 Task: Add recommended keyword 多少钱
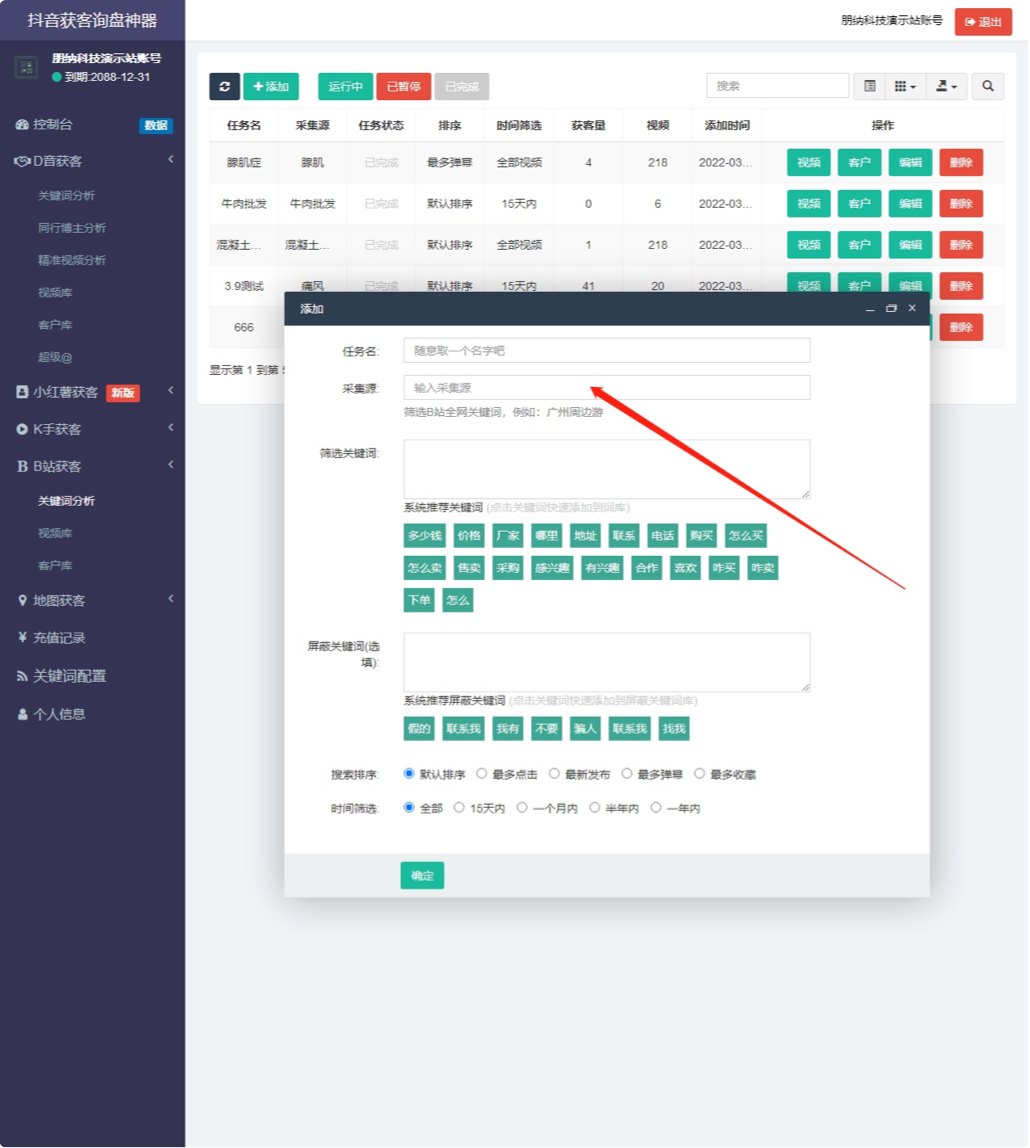[425, 535]
